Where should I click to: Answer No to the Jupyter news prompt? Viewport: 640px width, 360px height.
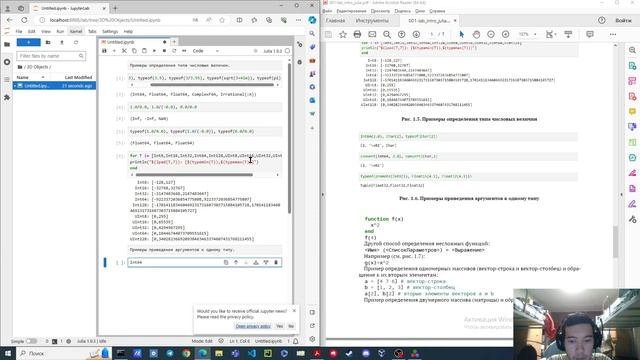click(291, 326)
